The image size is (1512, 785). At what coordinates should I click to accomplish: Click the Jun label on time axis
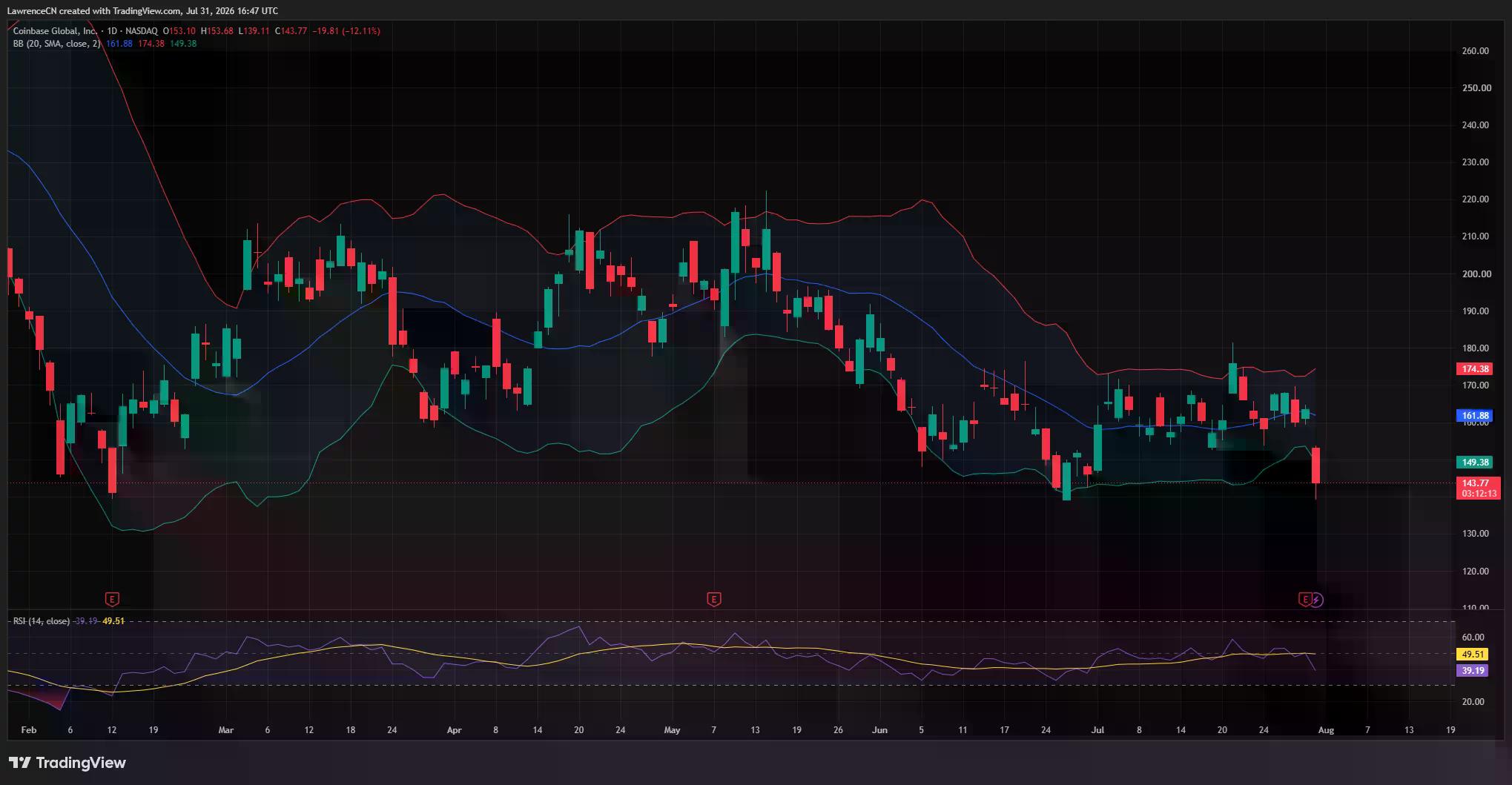point(879,730)
